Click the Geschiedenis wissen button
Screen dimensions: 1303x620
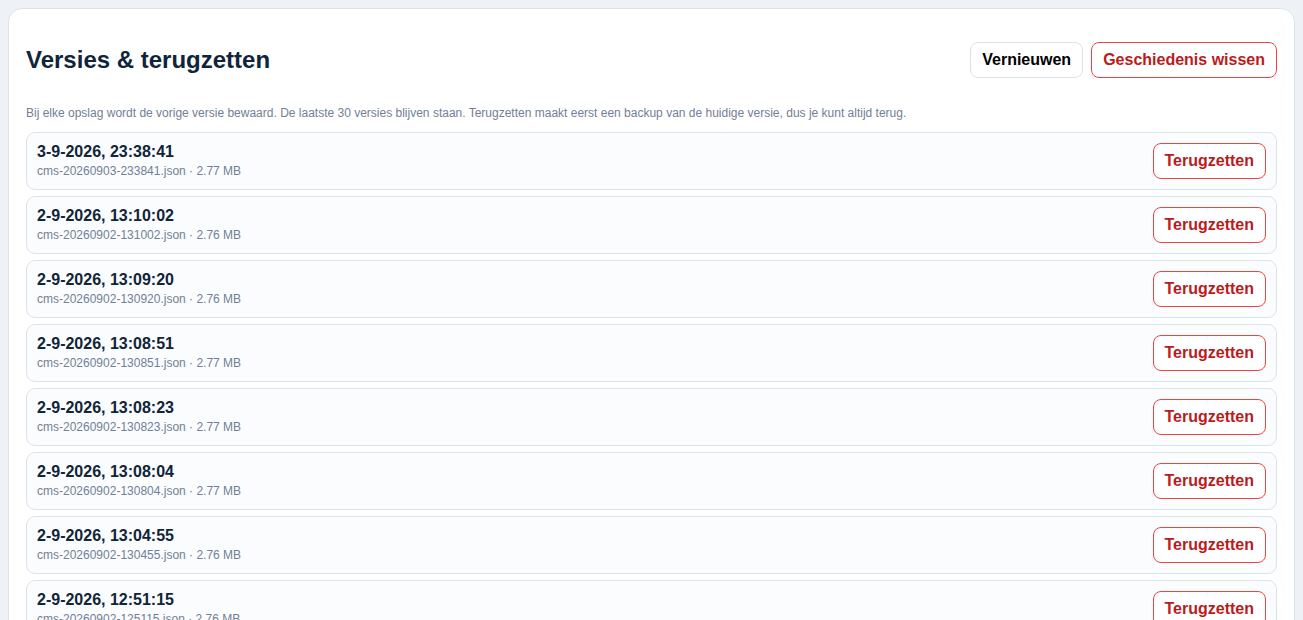[x=1184, y=60]
